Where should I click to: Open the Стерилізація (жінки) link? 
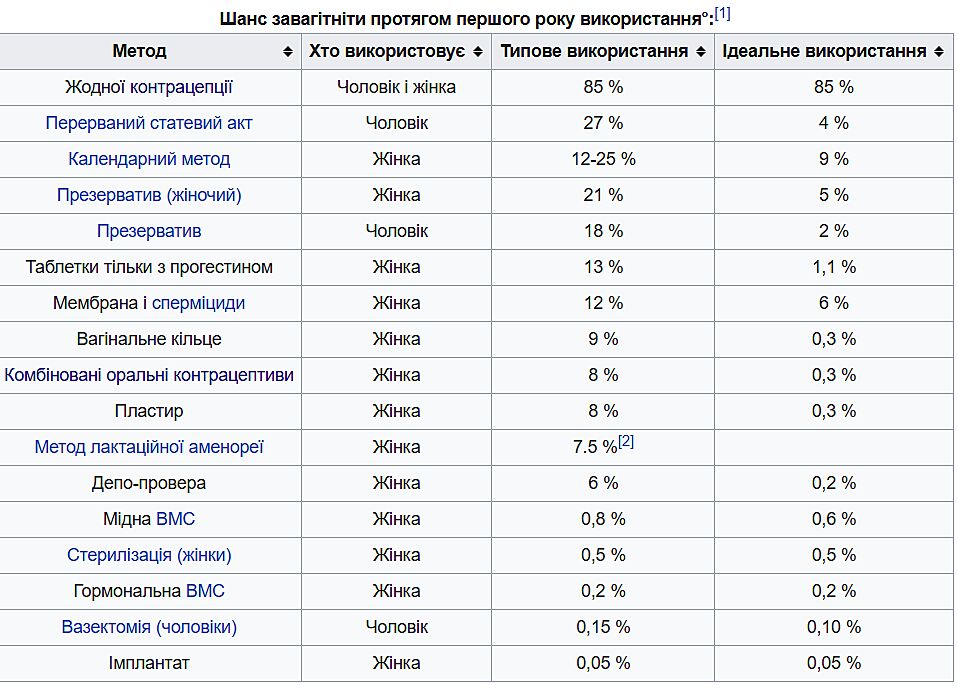pos(149,555)
